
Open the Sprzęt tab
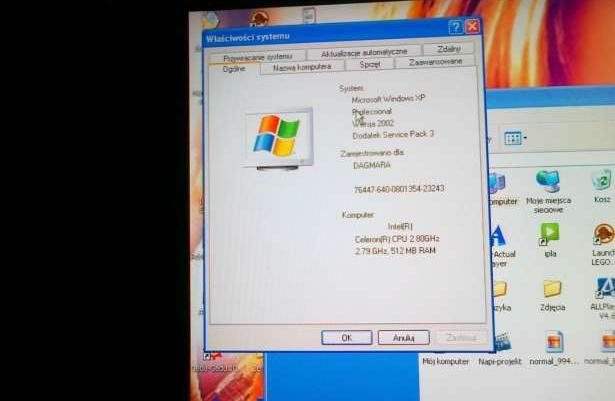[x=370, y=64]
